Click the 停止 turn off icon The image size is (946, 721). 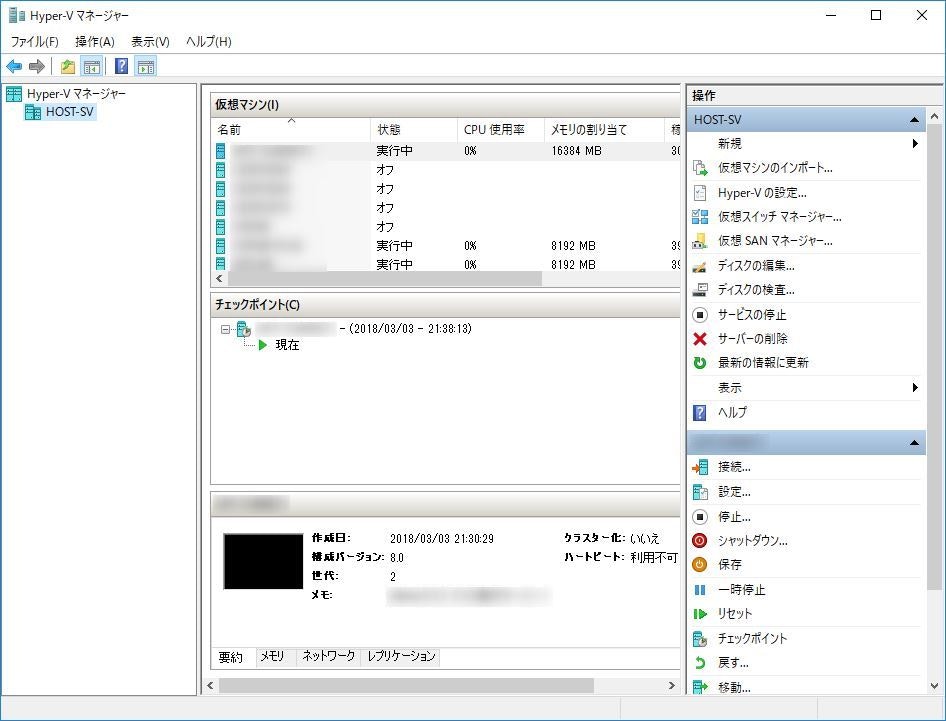[700, 516]
